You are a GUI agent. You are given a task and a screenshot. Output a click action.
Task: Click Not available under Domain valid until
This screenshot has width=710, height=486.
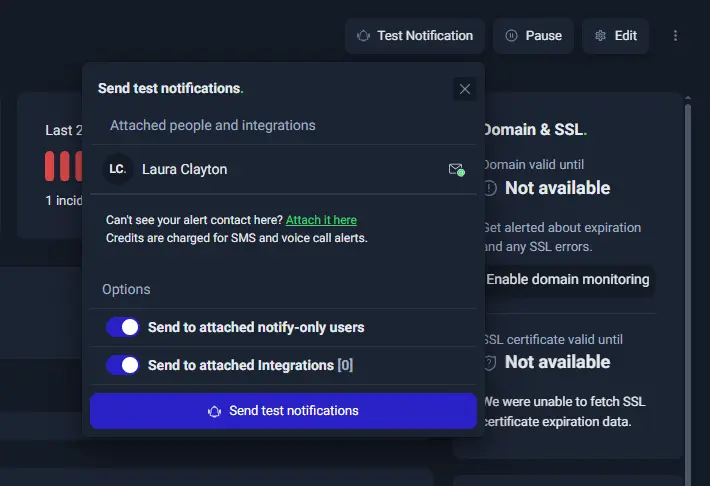tap(557, 188)
